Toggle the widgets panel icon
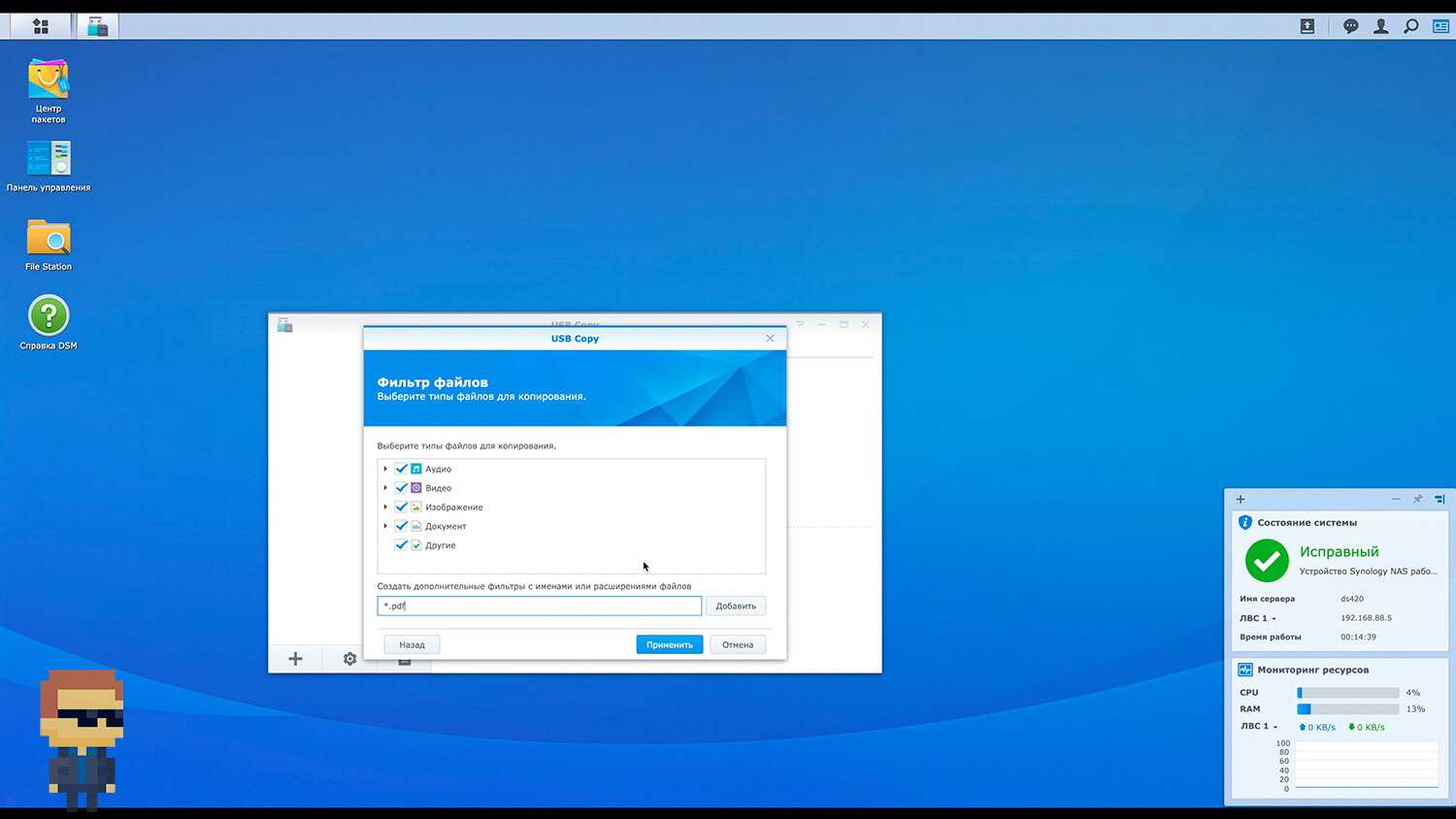The image size is (1456, 819). 1440,26
